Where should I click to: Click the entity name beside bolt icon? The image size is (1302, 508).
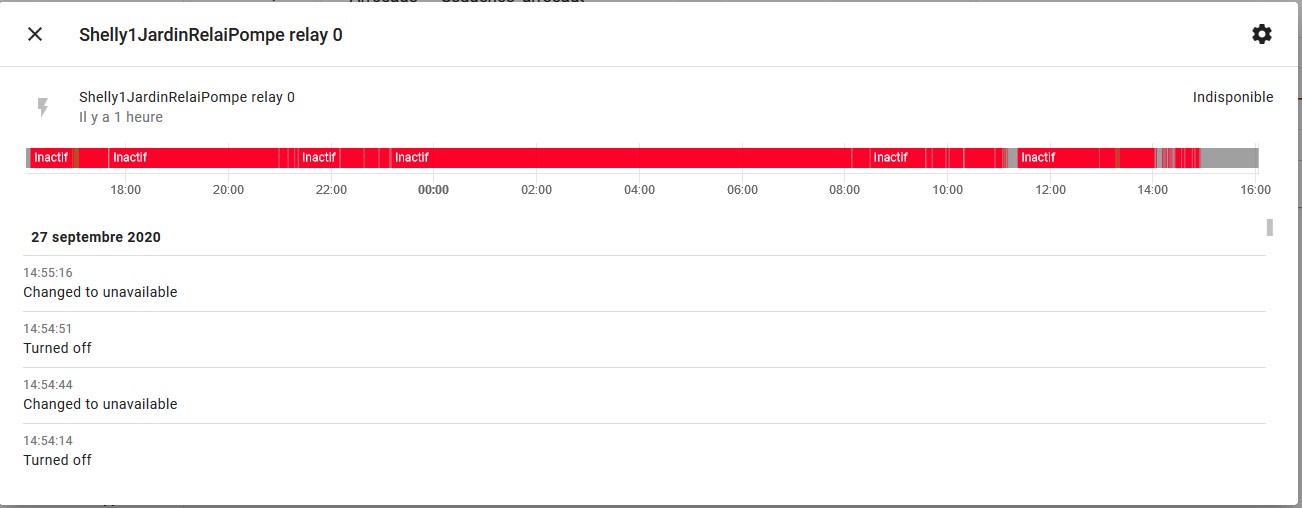pos(187,97)
